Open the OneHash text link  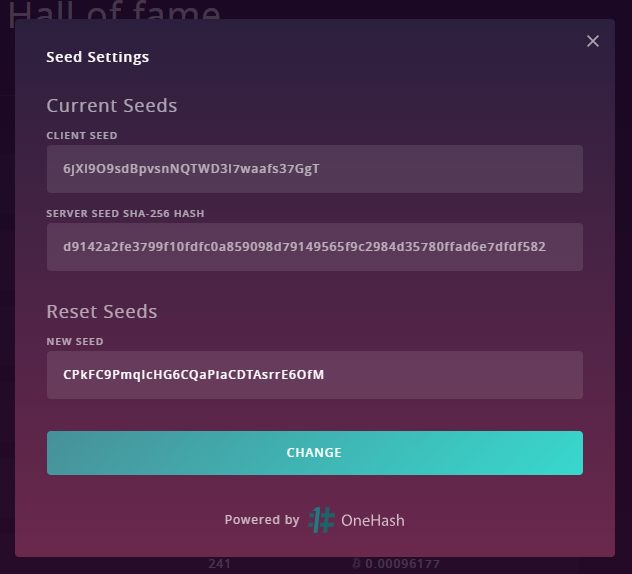tap(372, 520)
